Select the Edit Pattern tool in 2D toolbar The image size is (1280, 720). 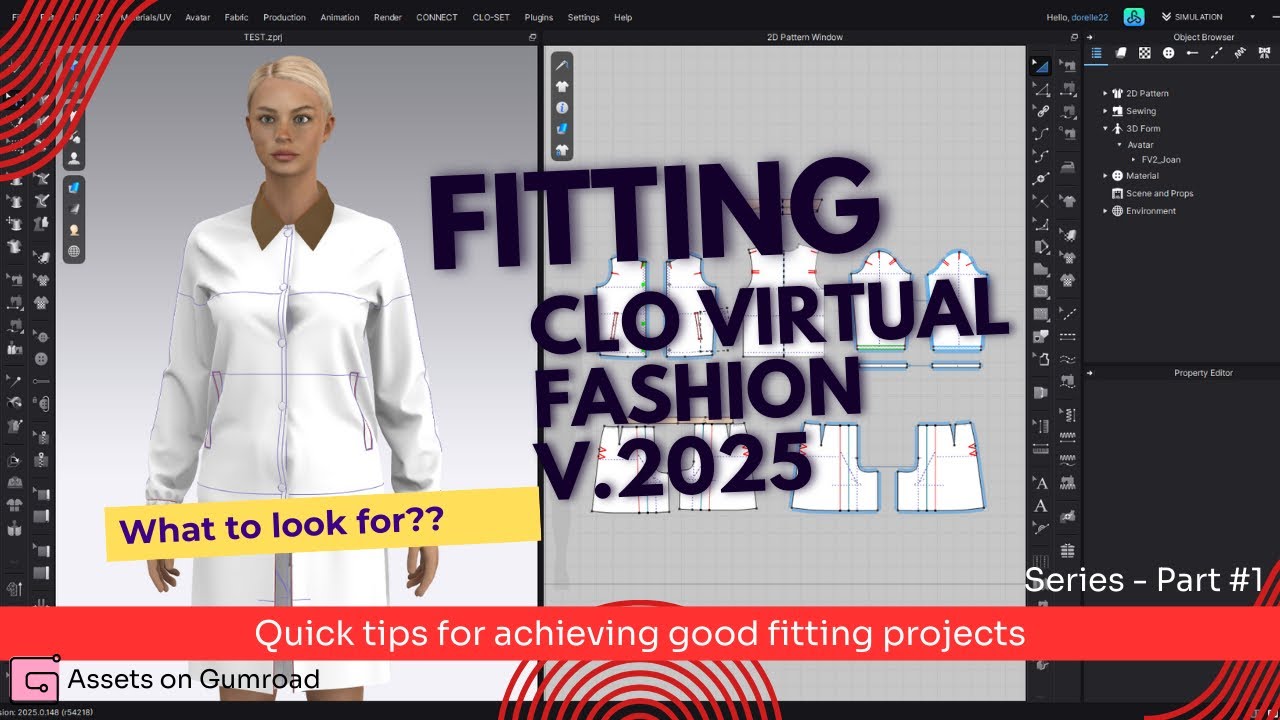click(x=1041, y=67)
